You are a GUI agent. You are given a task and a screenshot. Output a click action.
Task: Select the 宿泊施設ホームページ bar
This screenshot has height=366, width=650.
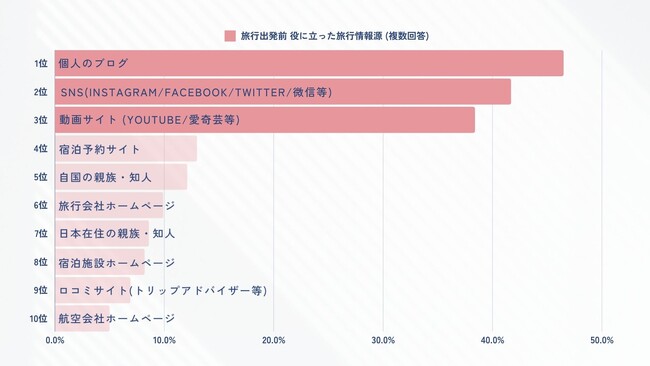pyautogui.click(x=100, y=262)
